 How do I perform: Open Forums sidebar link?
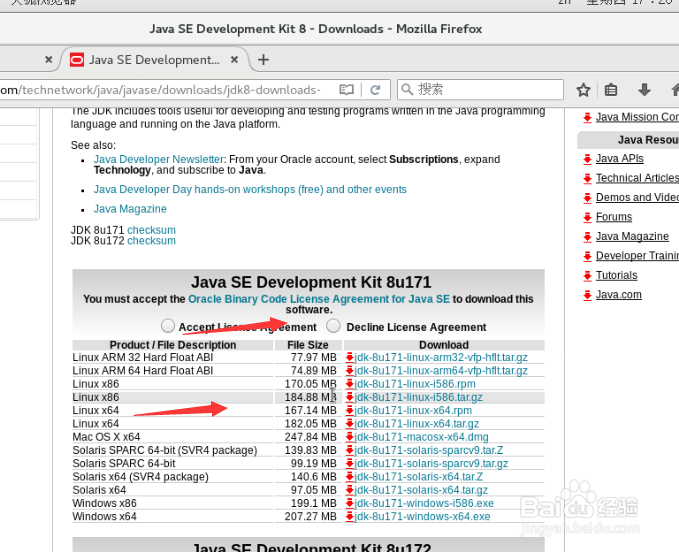(614, 217)
